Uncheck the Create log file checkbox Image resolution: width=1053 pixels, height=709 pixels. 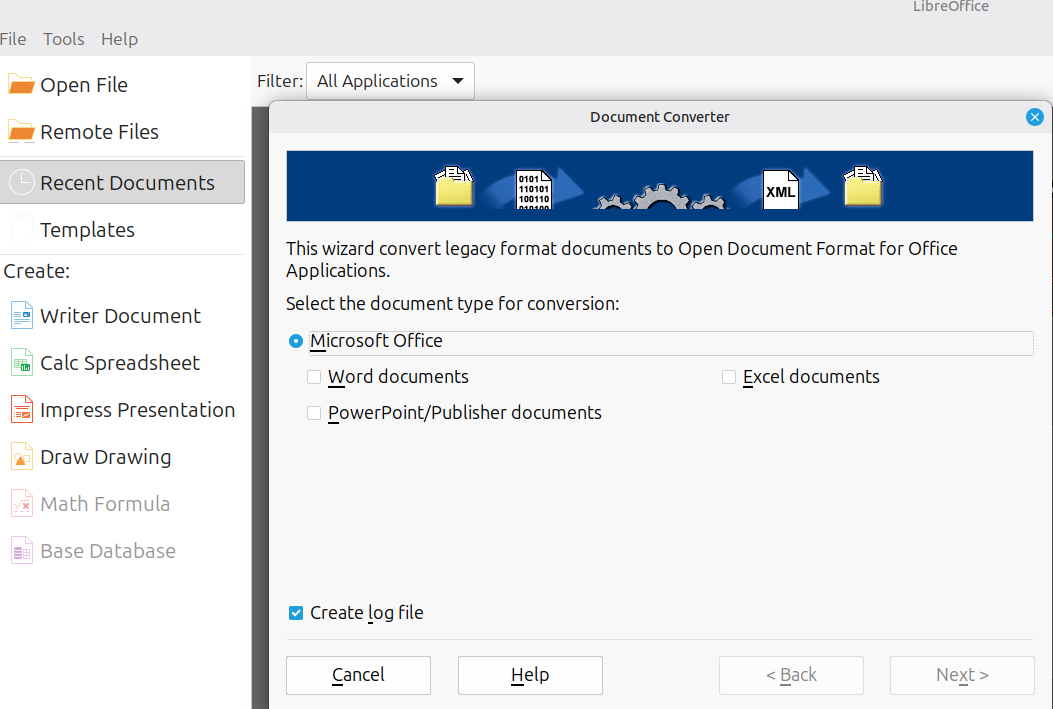(295, 612)
